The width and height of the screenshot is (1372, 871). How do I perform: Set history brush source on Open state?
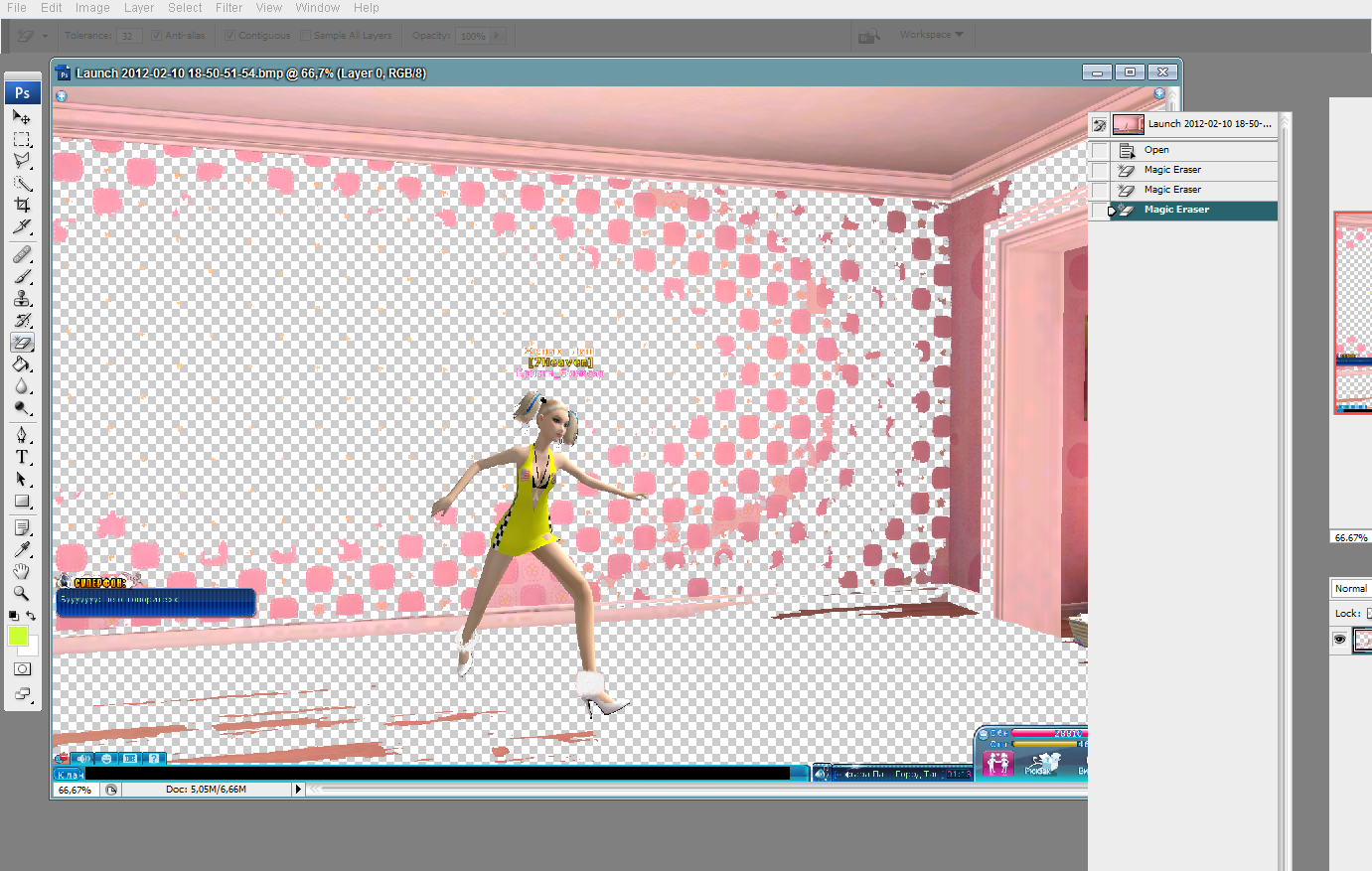(x=1100, y=150)
